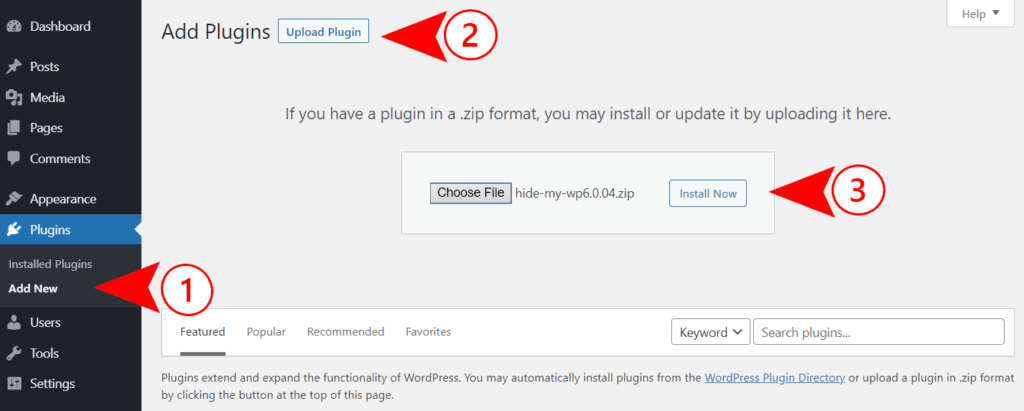
Task: Open the Keyword search type dropdown
Action: tap(710, 332)
